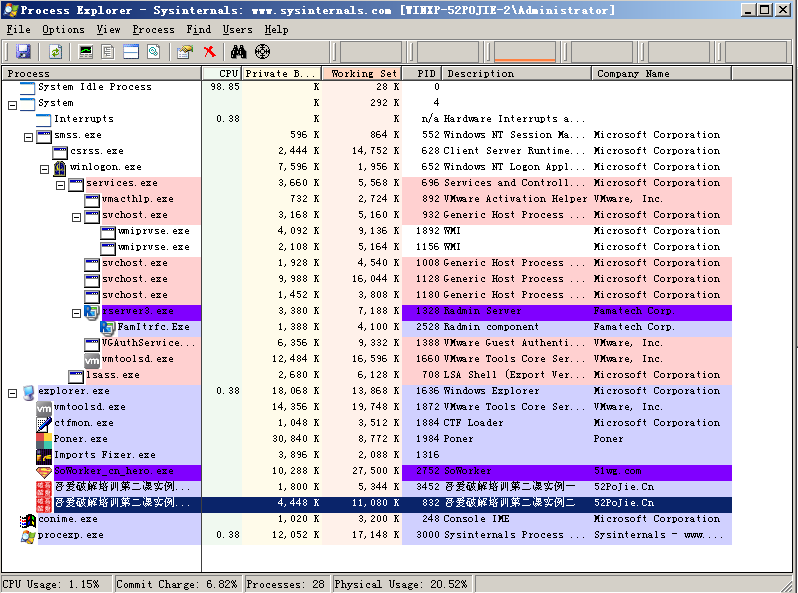Click the CPU usage mini graph in toolbar
This screenshot has height=593, width=798.
coord(371,52)
